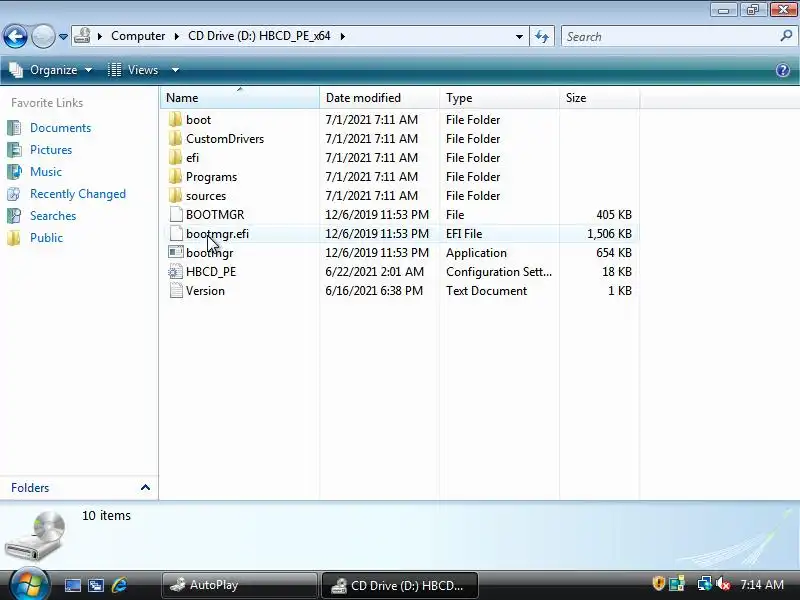Select the HBCD_PE configuration settings icon
The width and height of the screenshot is (800, 600).
[176, 271]
